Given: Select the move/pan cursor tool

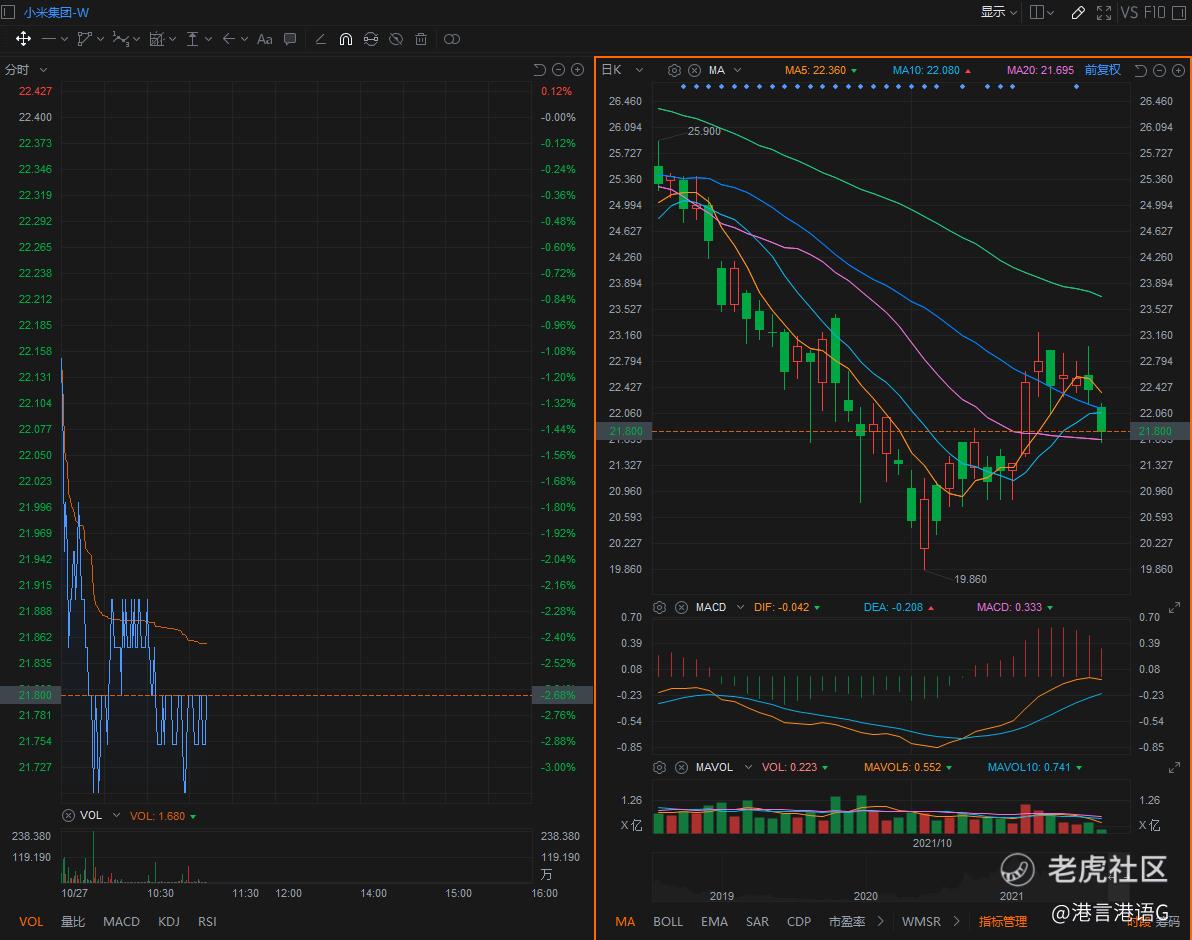Looking at the screenshot, I should pos(24,39).
